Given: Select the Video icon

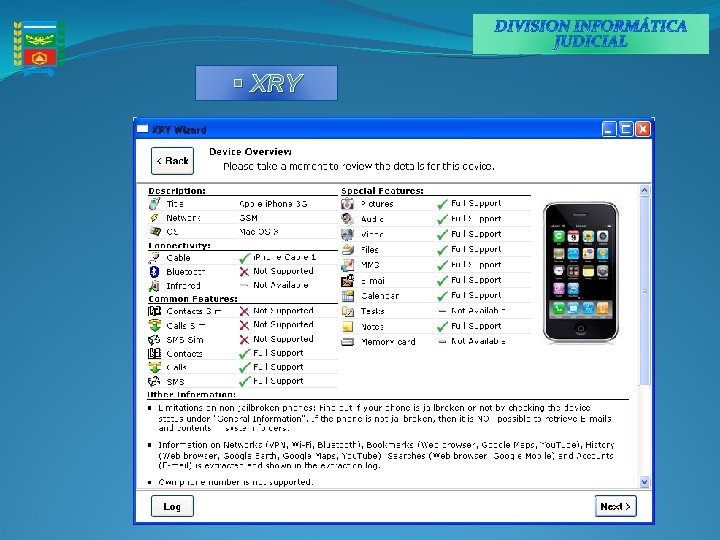Looking at the screenshot, I should pyautogui.click(x=348, y=234).
